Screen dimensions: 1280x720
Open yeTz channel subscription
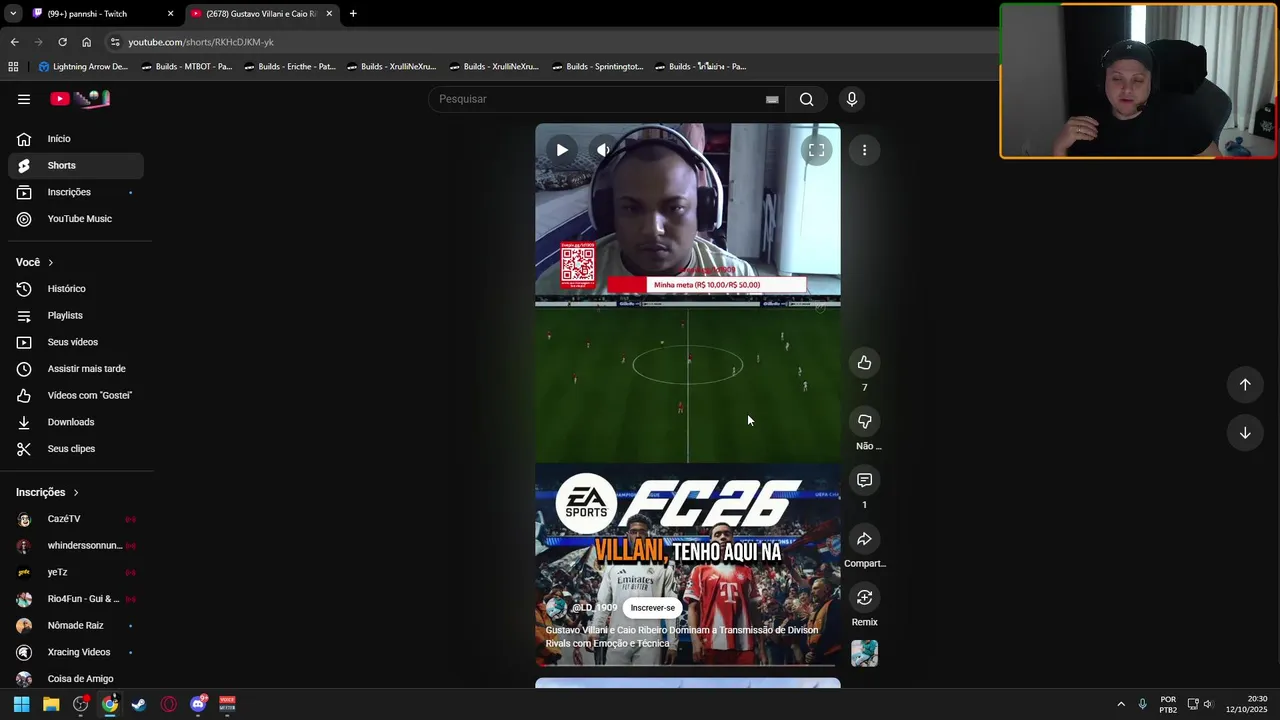[x=76, y=572]
